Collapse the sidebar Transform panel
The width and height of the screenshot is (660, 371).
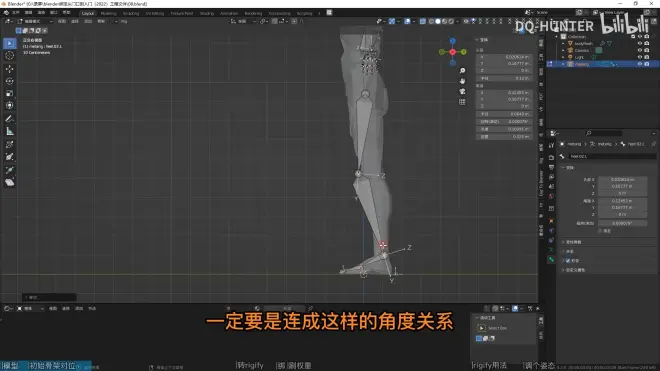pyautogui.click(x=477, y=40)
